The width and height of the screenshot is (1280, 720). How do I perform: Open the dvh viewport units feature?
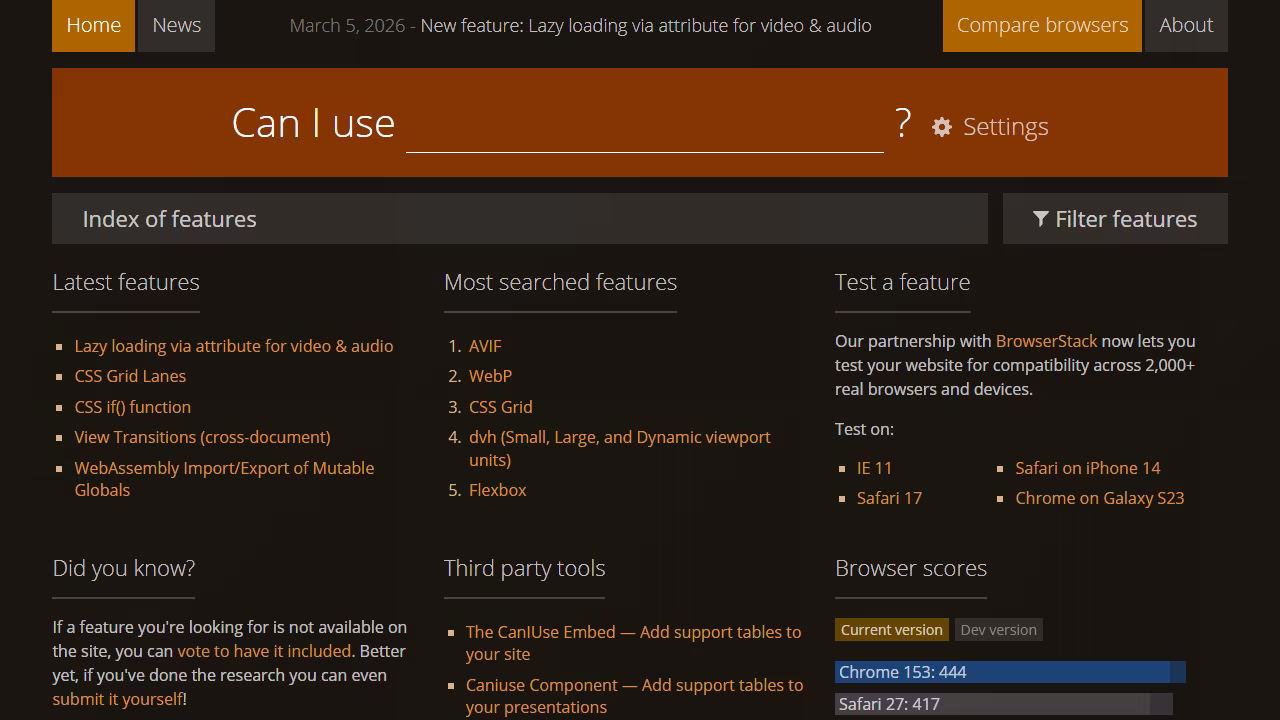(620, 448)
